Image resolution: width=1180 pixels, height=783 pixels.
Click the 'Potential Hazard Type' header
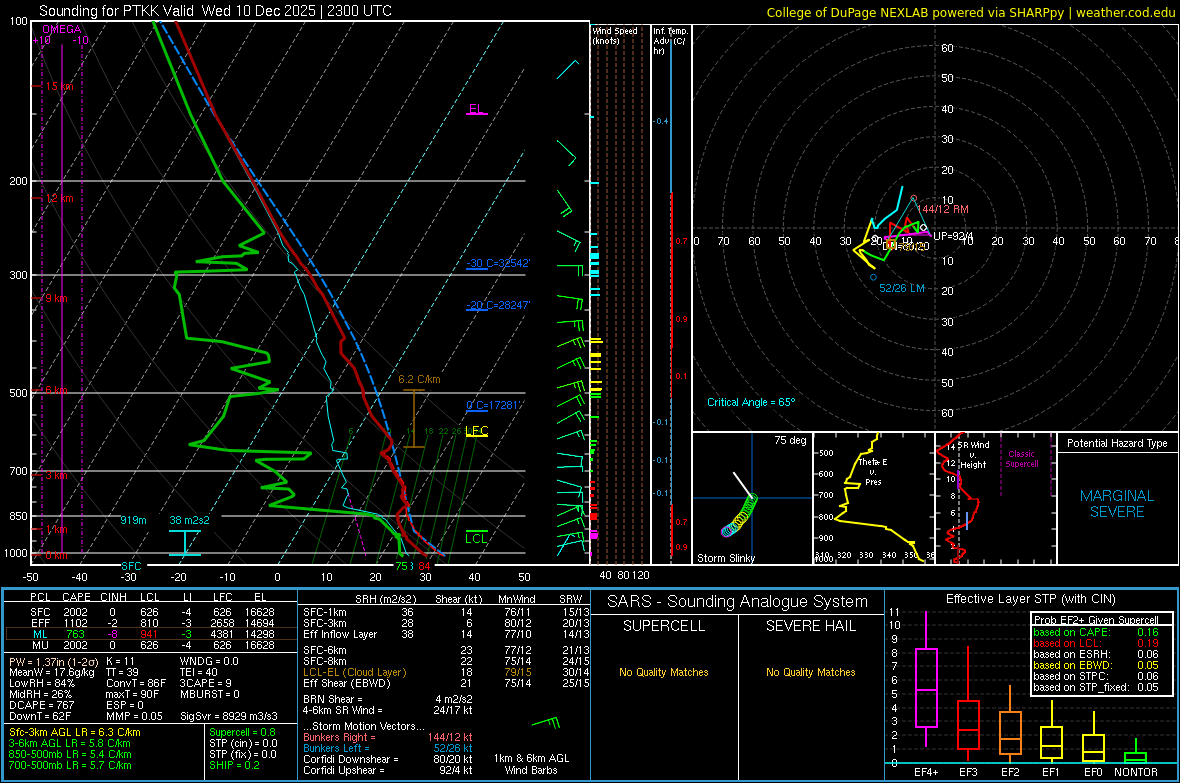click(1117, 443)
